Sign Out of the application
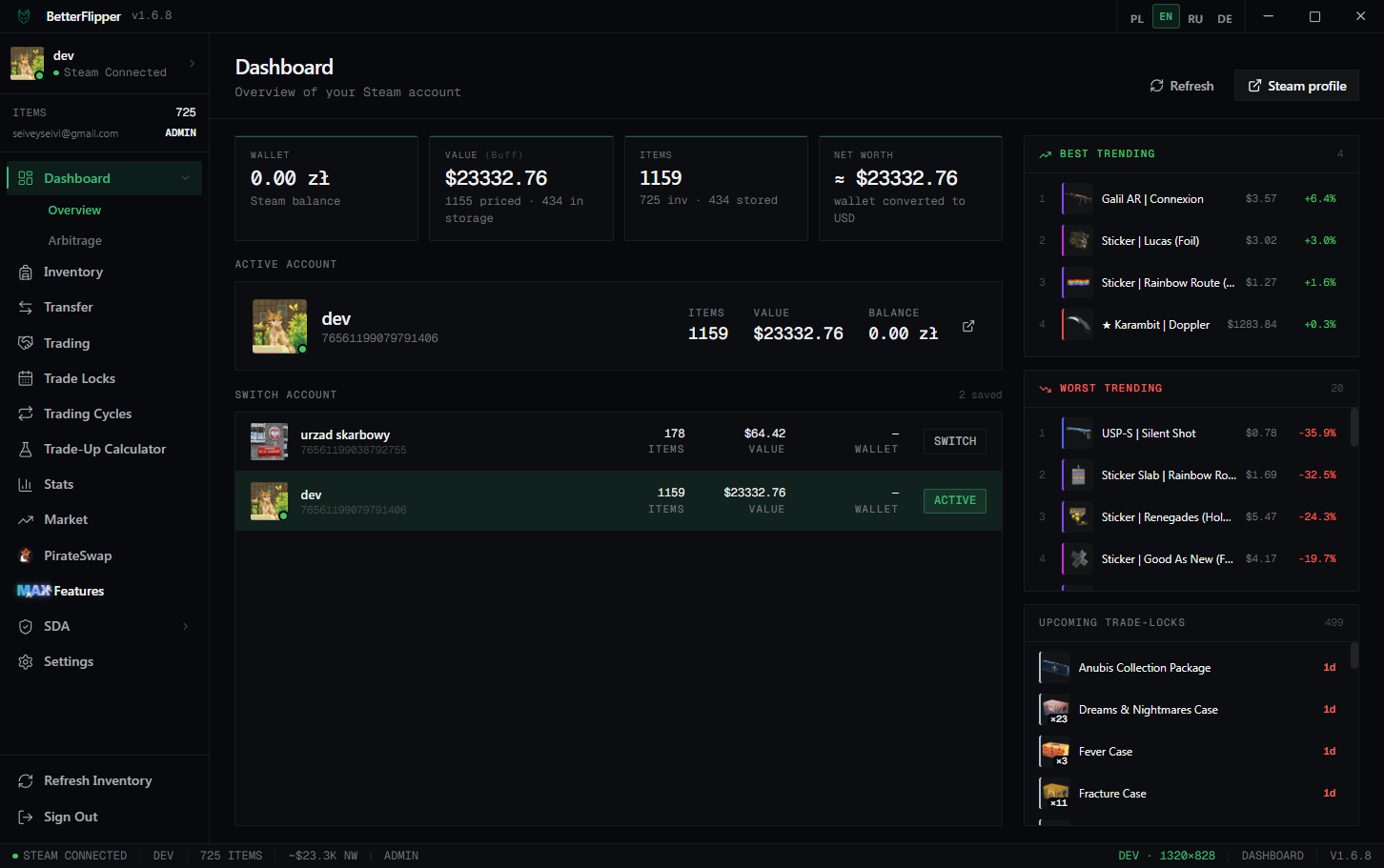Image resolution: width=1384 pixels, height=868 pixels. 104,817
